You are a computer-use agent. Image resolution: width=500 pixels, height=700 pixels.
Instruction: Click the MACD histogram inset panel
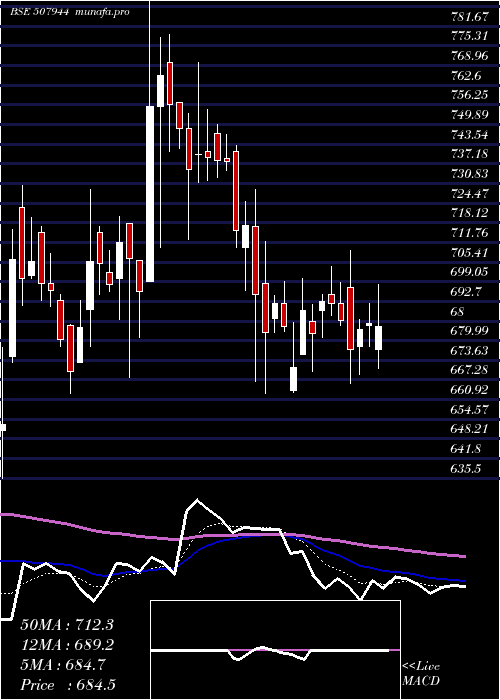click(275, 650)
